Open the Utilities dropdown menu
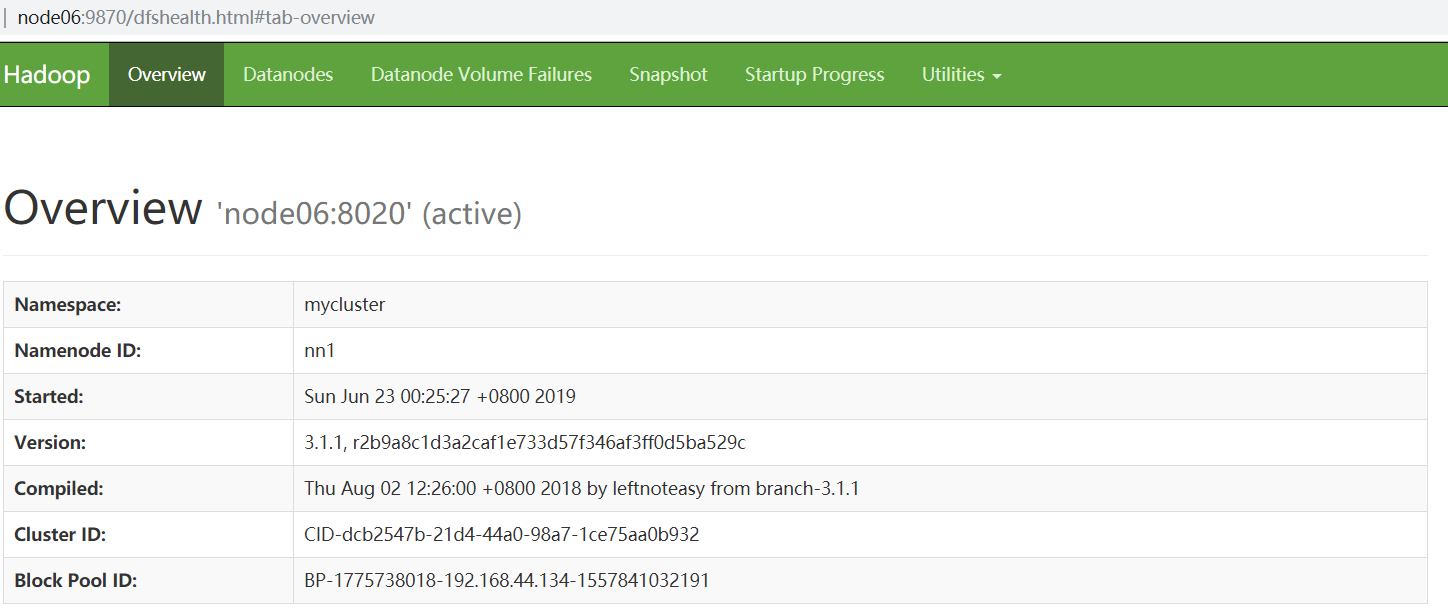Viewport: 1448px width, 610px height. pos(961,75)
